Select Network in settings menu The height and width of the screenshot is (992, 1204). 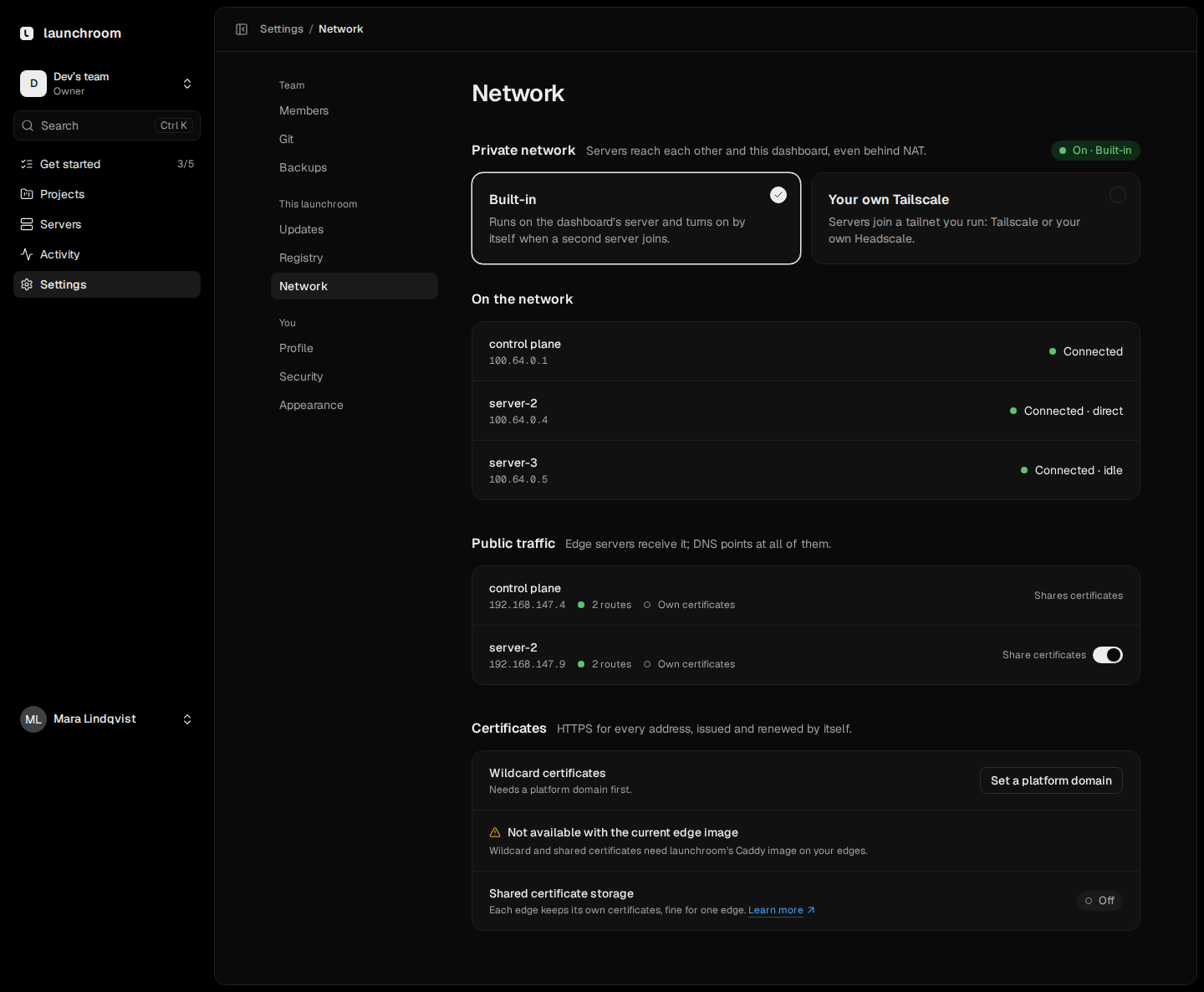355,286
